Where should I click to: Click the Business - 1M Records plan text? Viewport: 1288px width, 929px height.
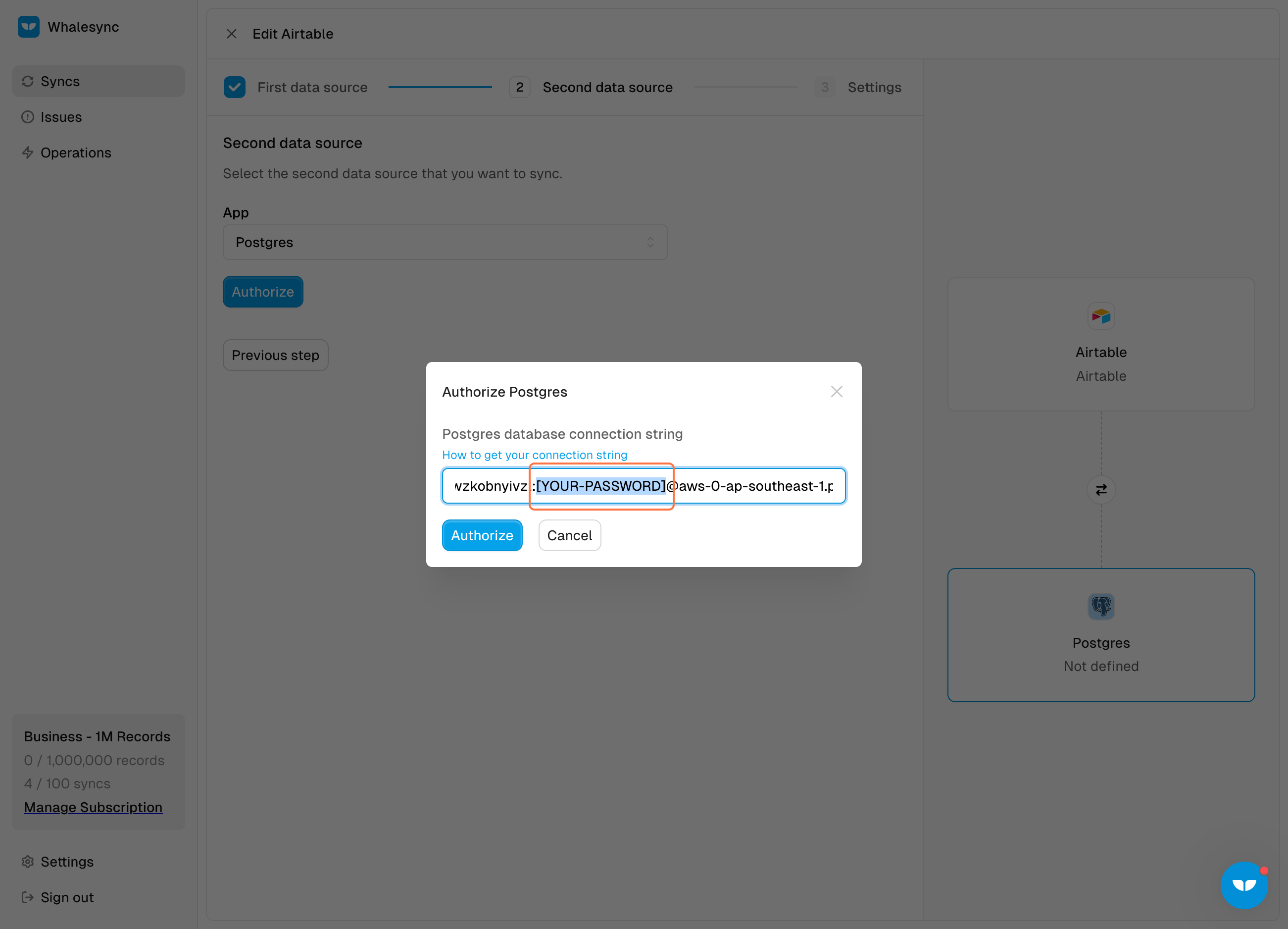tap(97, 737)
